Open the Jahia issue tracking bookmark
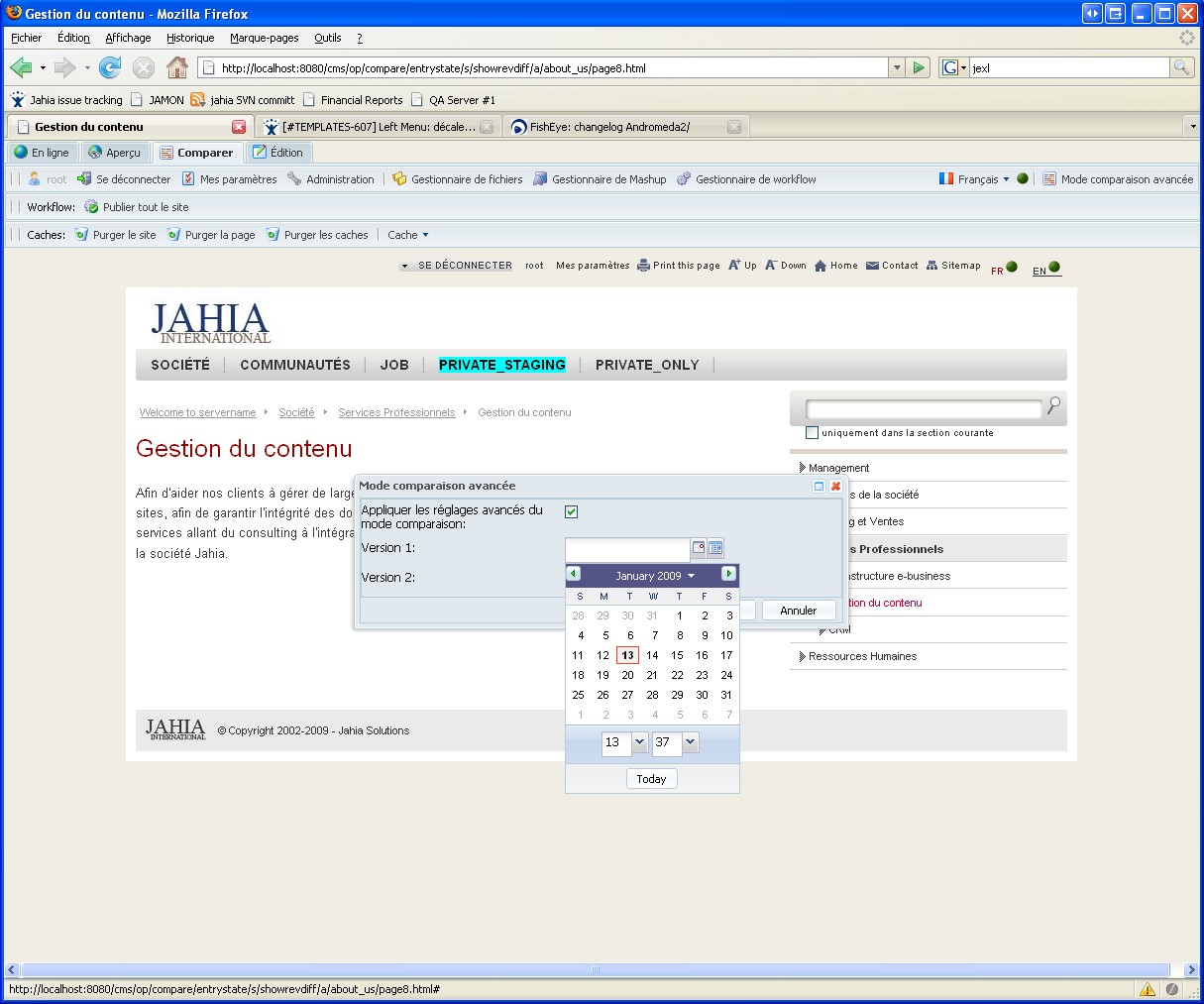The width and height of the screenshot is (1204, 1004). pyautogui.click(x=66, y=100)
